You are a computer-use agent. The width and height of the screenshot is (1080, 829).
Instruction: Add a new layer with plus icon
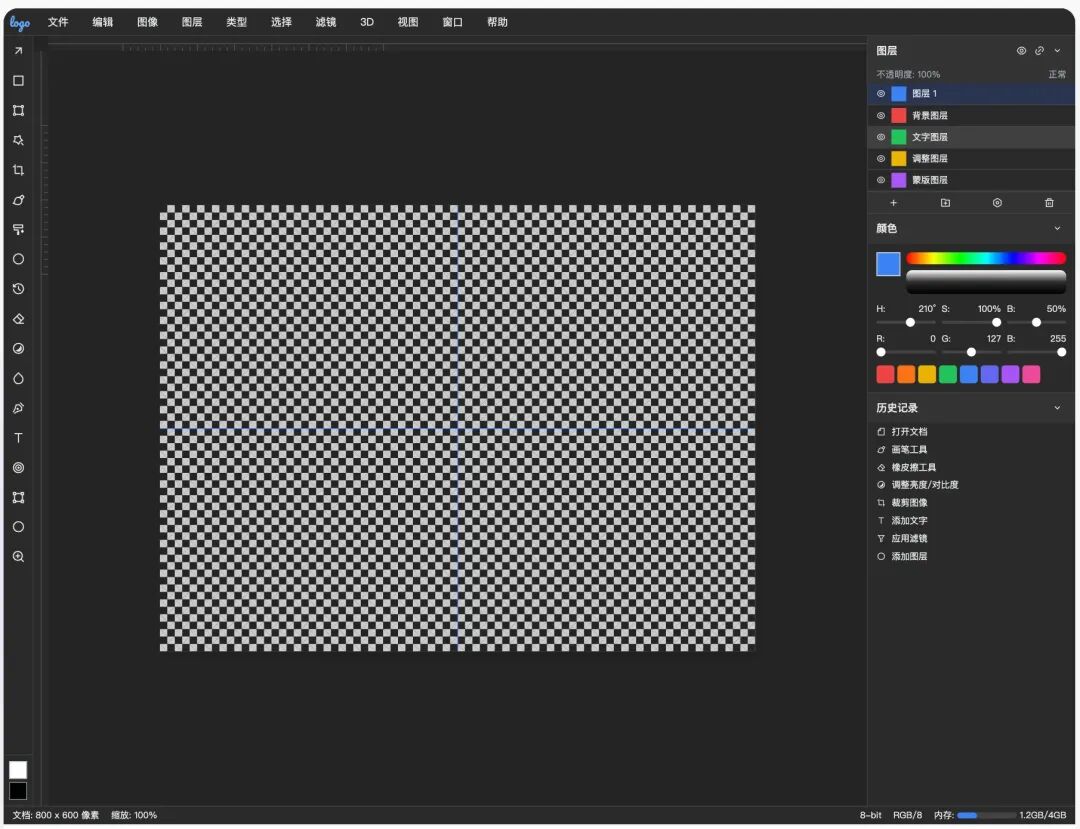point(893,203)
